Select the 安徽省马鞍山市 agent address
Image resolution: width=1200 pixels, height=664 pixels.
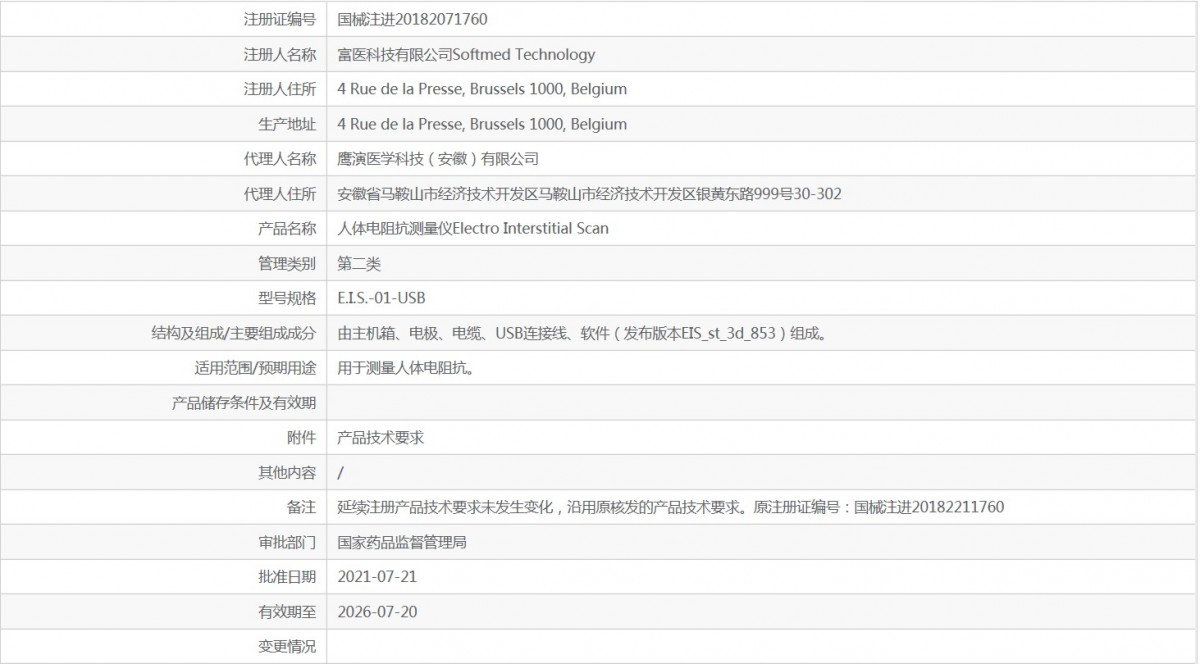(589, 194)
